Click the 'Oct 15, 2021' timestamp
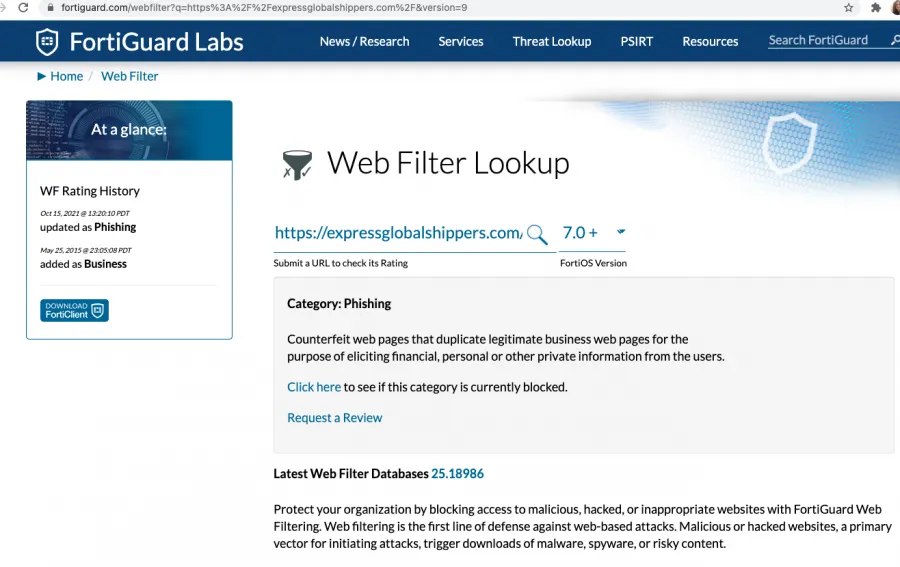The width and height of the screenshot is (900, 567). pyautogui.click(x=84, y=213)
